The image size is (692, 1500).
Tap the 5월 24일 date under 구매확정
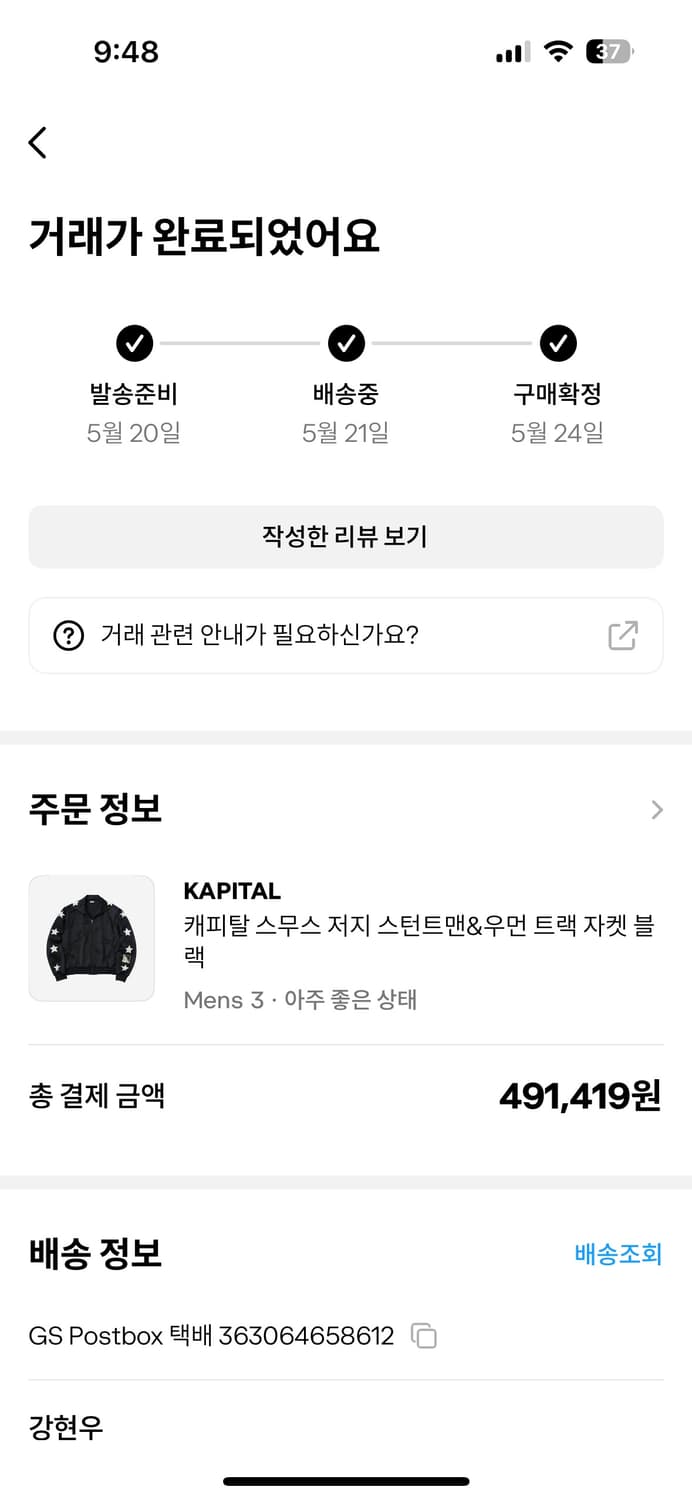558,432
